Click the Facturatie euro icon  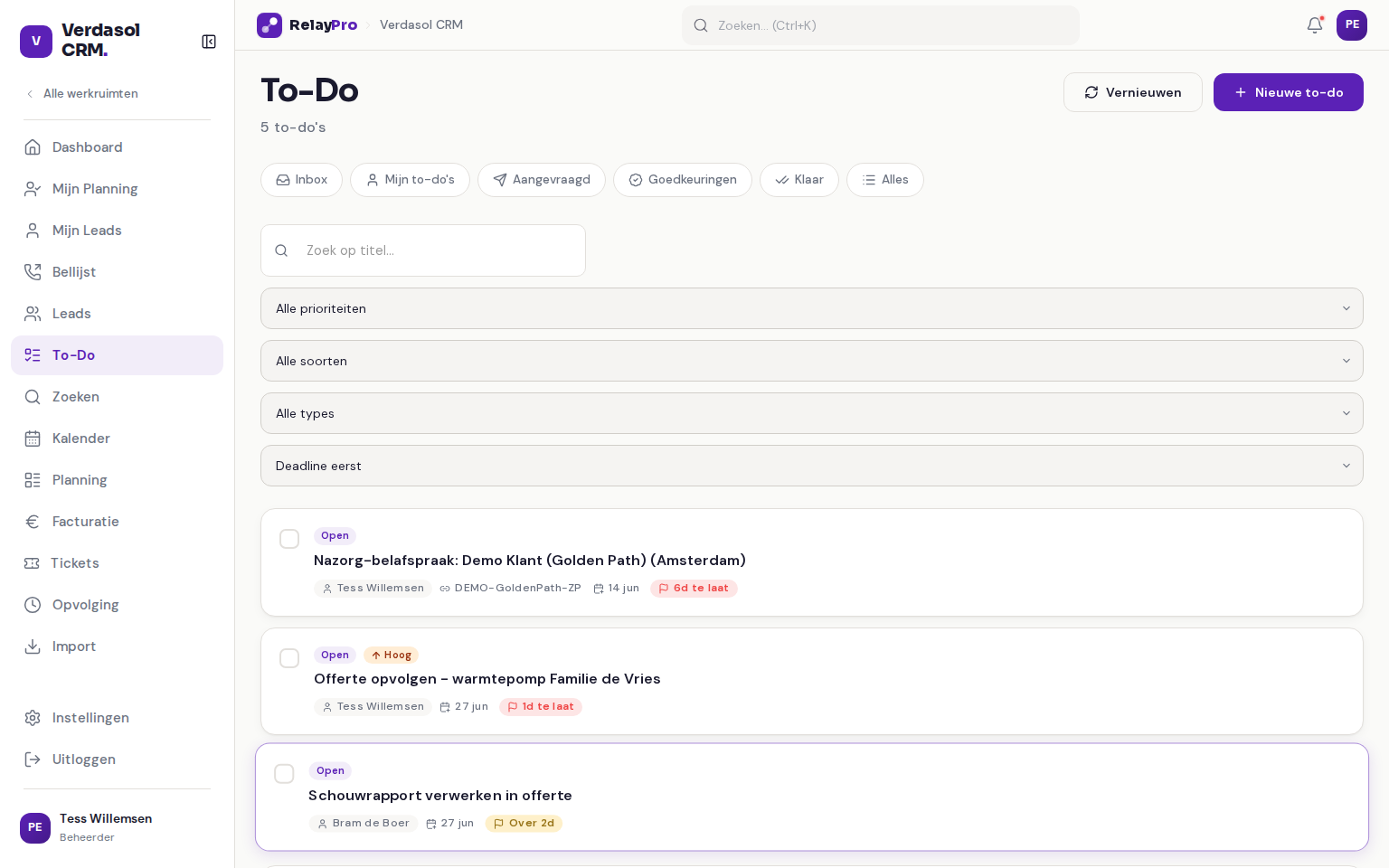point(33,522)
